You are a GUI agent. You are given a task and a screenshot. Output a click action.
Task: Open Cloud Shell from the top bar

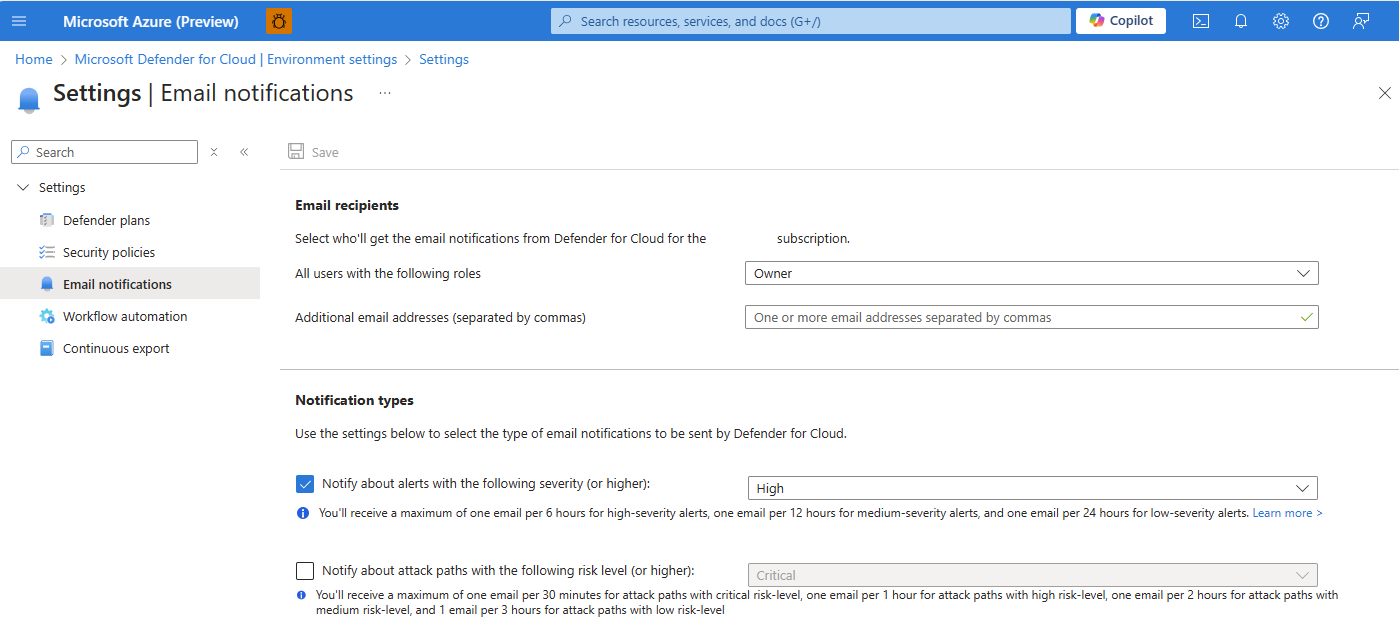point(1201,21)
